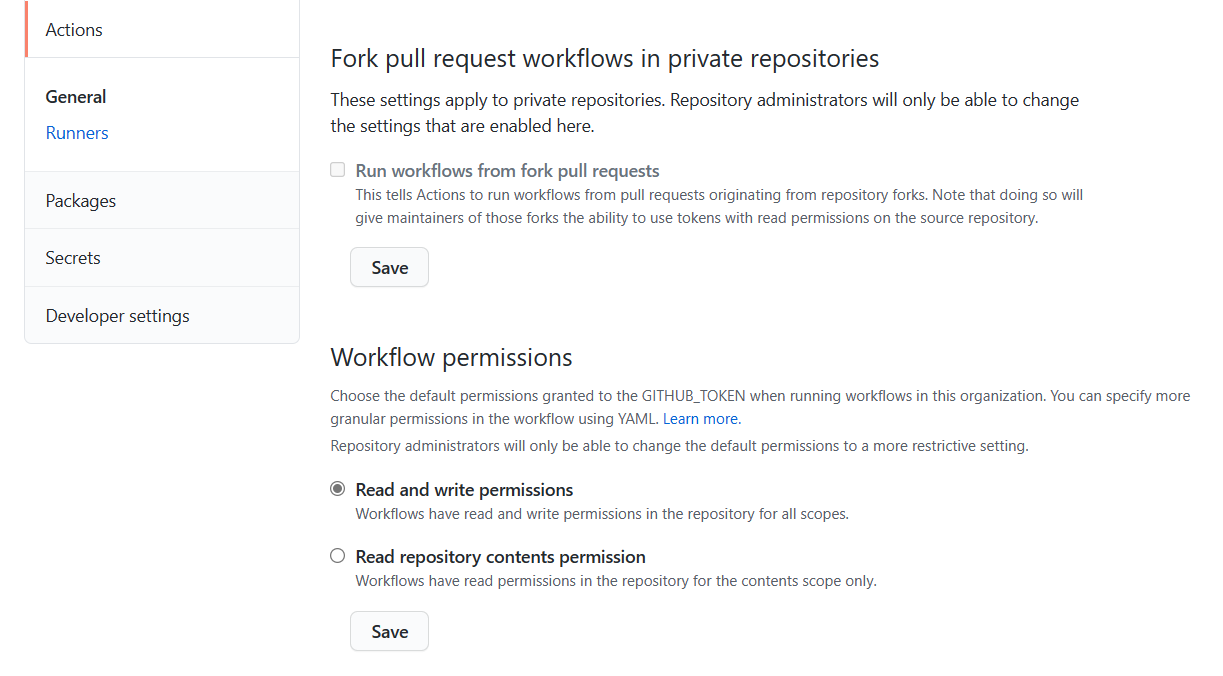Screen dimensions: 1223x676
Task: Enable running workflows from fork pull requests
Action: click(x=337, y=170)
